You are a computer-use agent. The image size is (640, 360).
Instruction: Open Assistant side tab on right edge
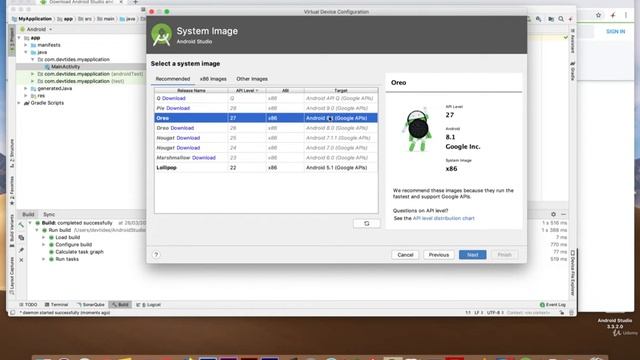click(572, 41)
